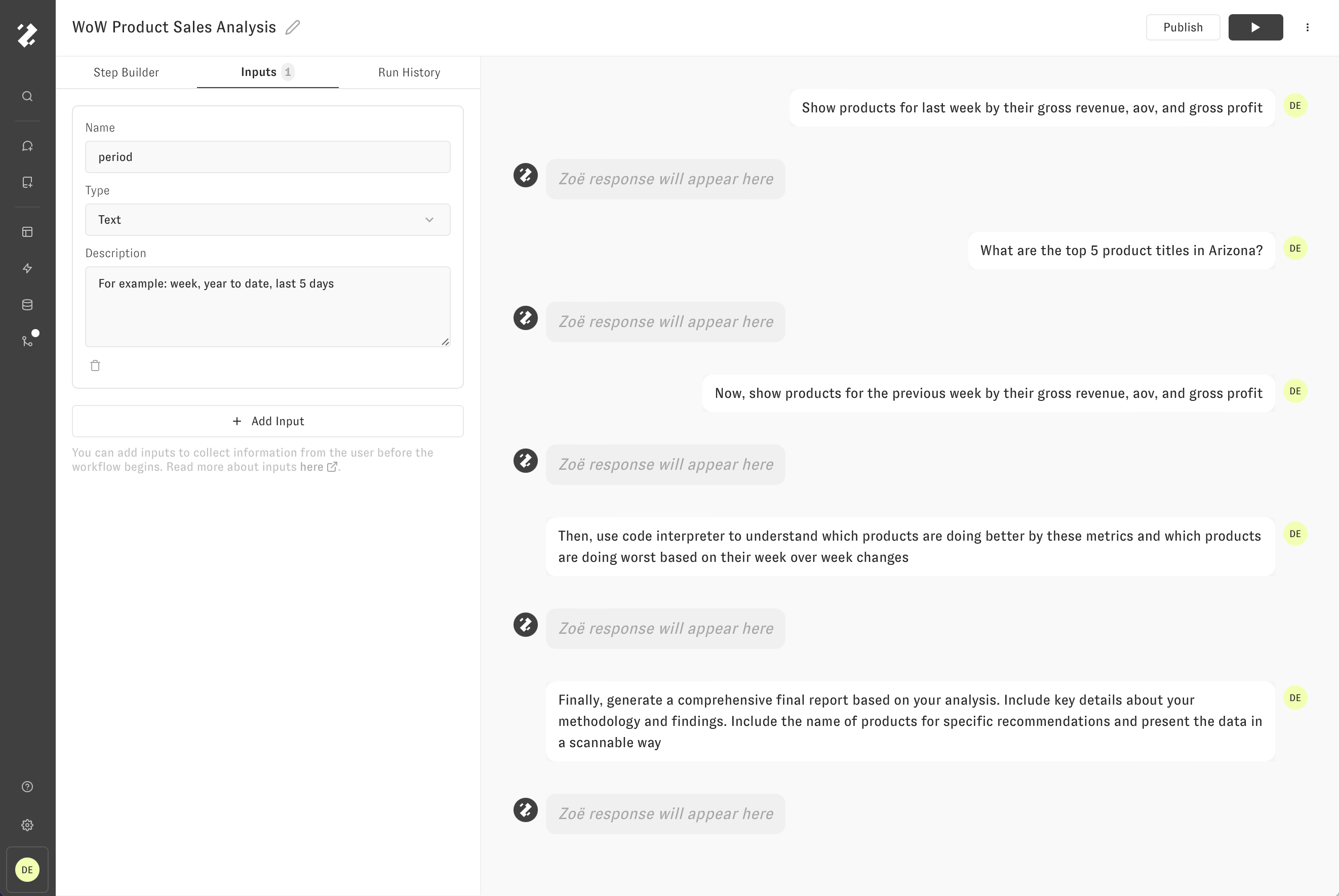Open the new workflow sidebar icon
This screenshot has height=896, width=1339.
pos(27,182)
